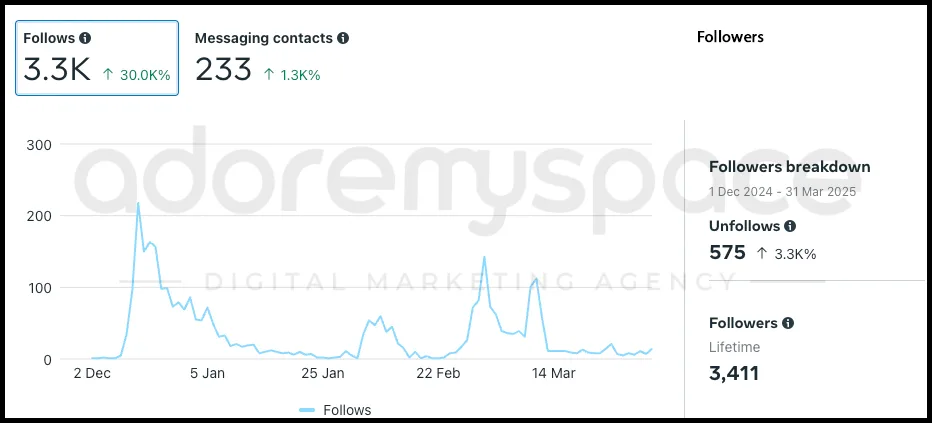Switch to the Messaging contacts metric card

pos(272,58)
